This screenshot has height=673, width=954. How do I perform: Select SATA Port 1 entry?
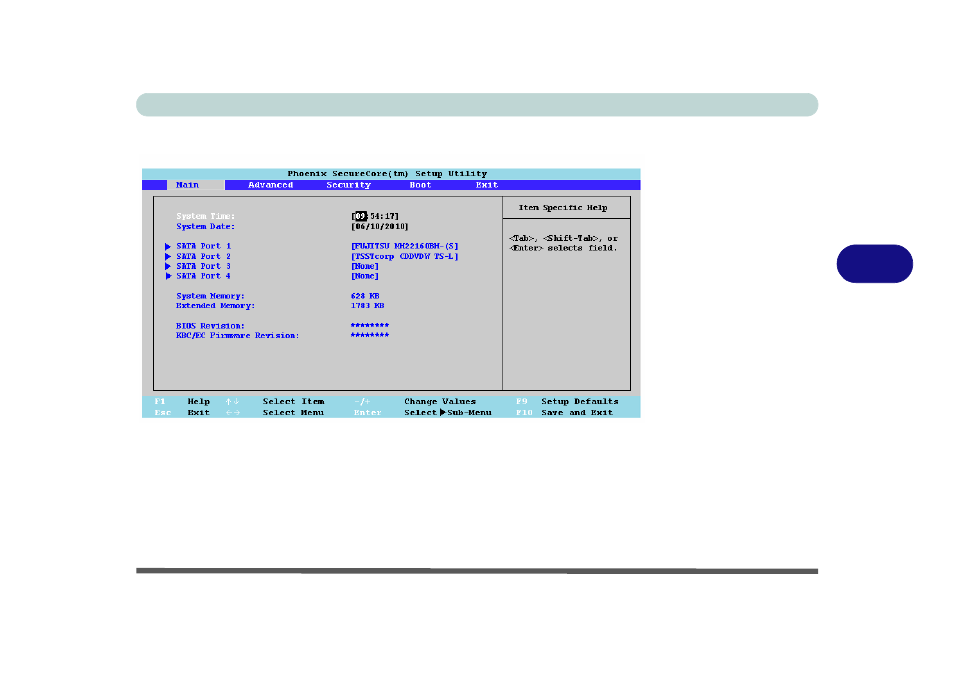pos(203,246)
